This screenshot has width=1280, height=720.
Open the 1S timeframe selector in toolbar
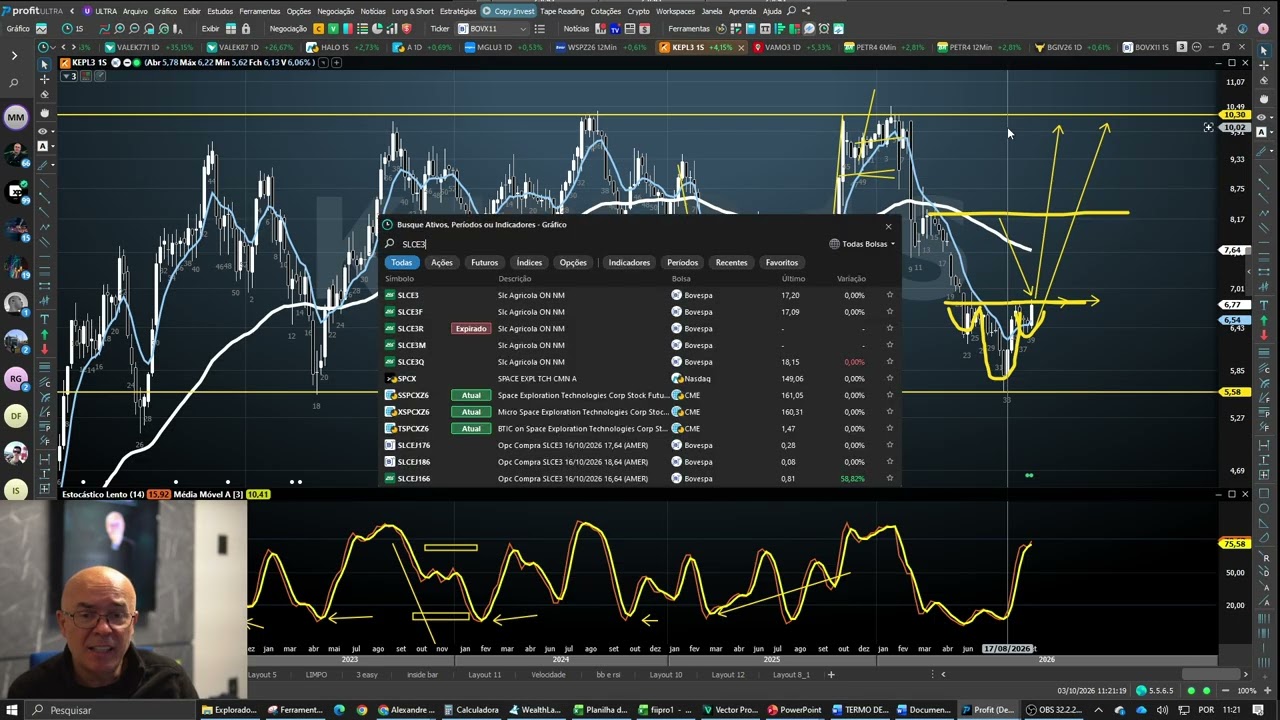(73, 29)
